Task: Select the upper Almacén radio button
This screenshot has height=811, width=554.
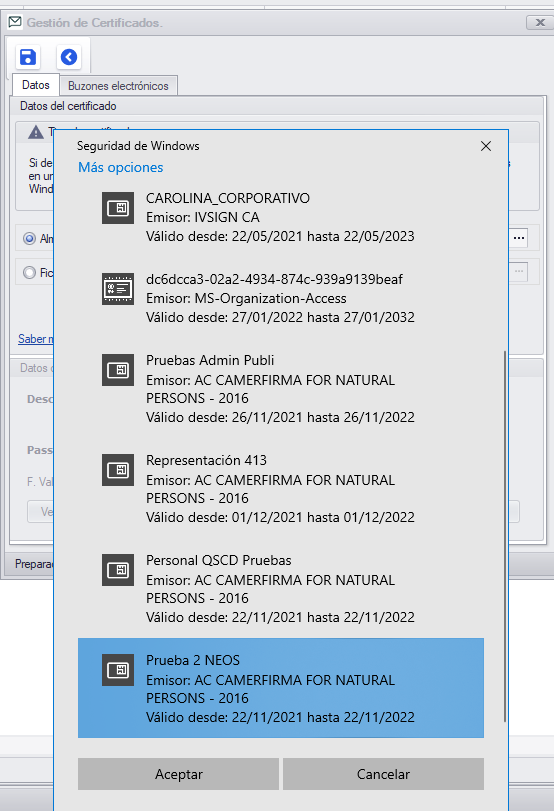Action: click(x=29, y=238)
